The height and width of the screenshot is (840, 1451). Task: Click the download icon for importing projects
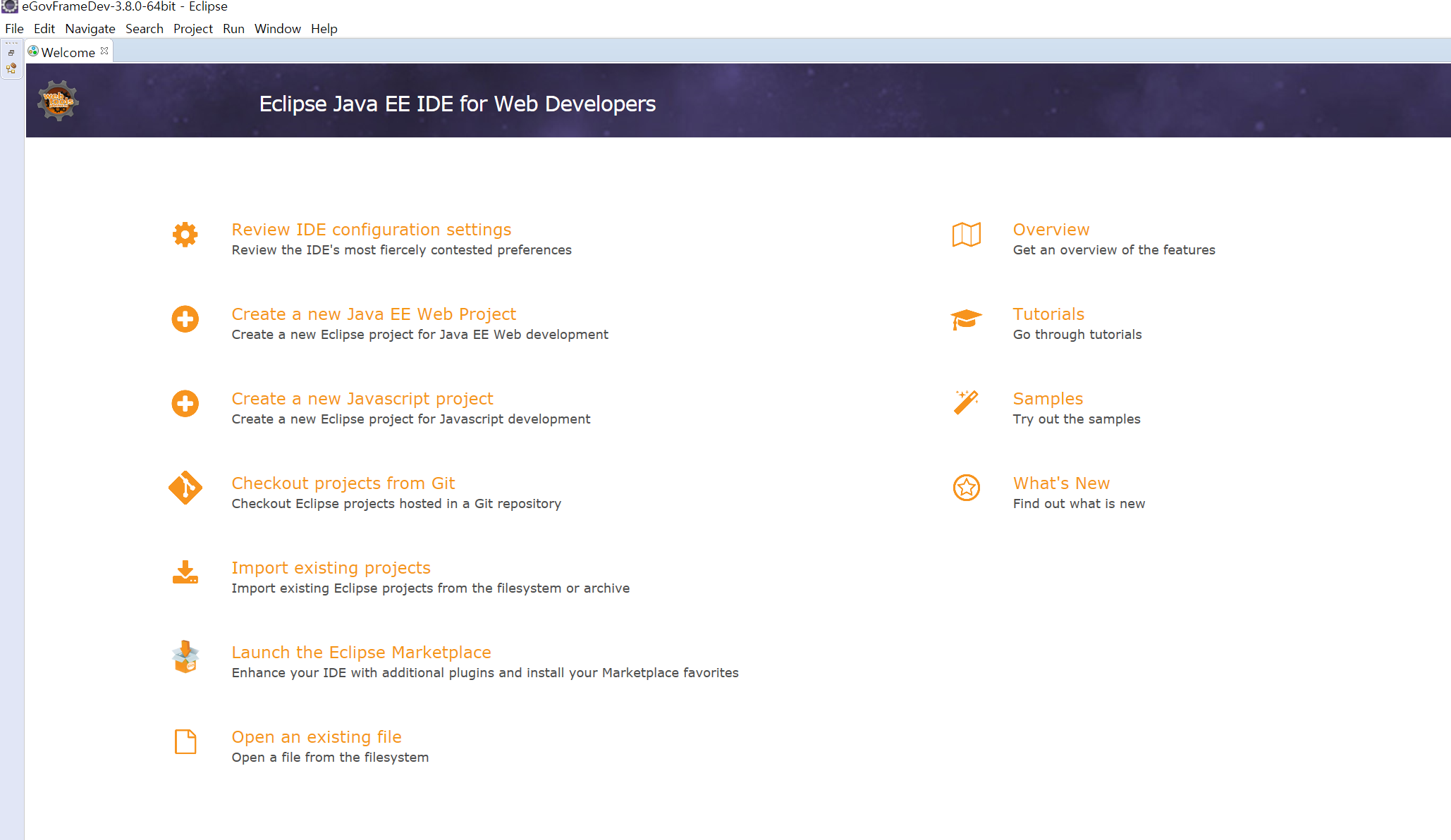coord(185,572)
